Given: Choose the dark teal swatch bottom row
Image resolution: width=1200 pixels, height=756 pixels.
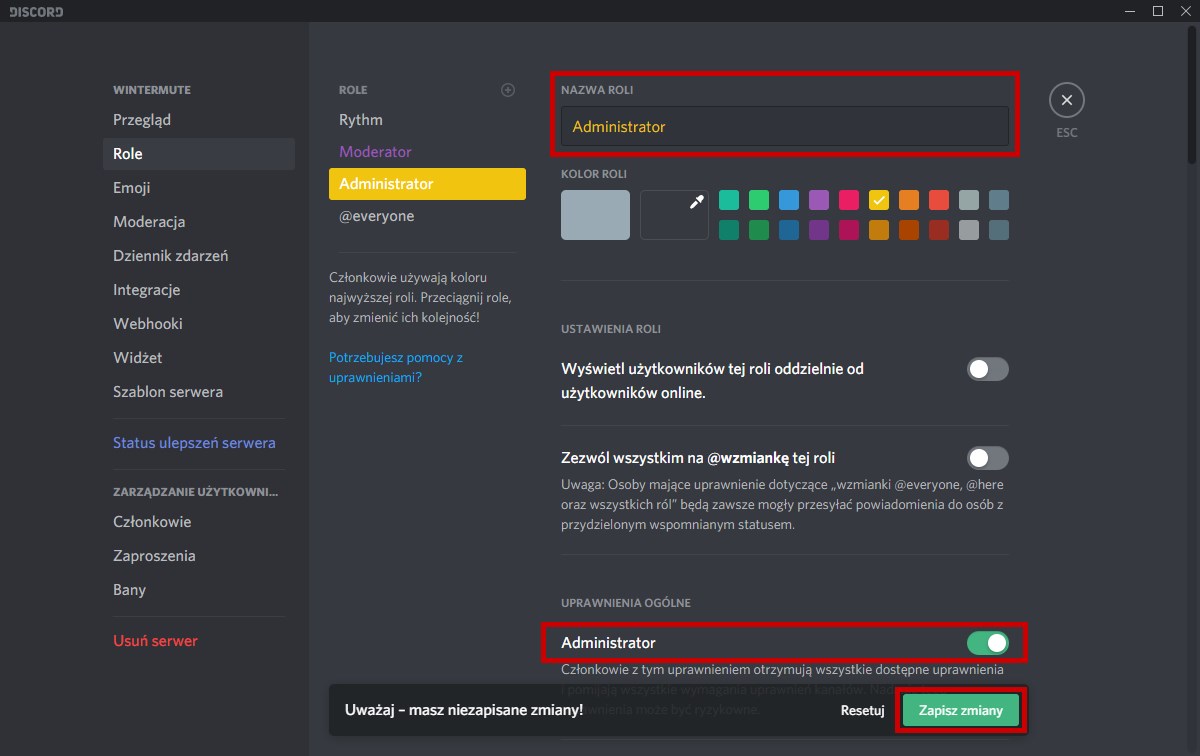Looking at the screenshot, I should point(729,230).
